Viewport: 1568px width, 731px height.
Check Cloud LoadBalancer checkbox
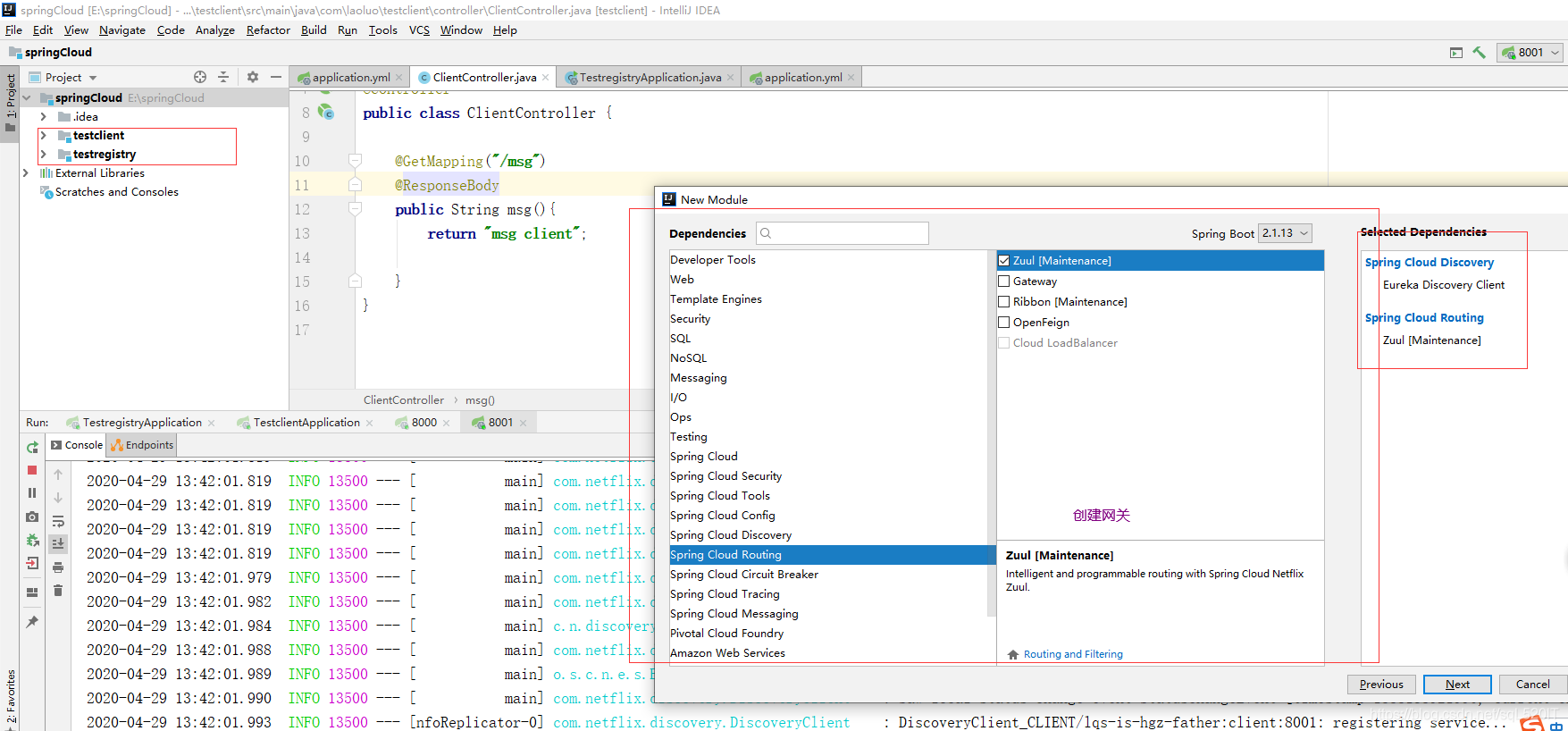click(x=1004, y=343)
